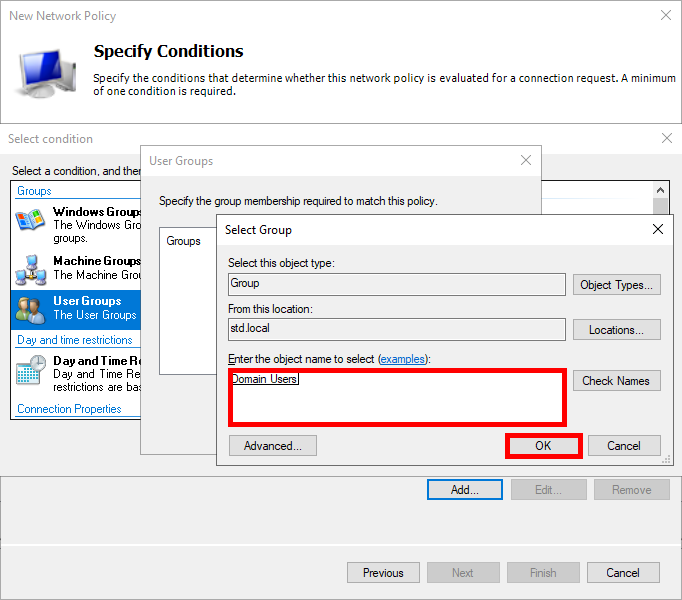This screenshot has width=682, height=600.
Task: Click the Add condition button
Action: [465, 490]
